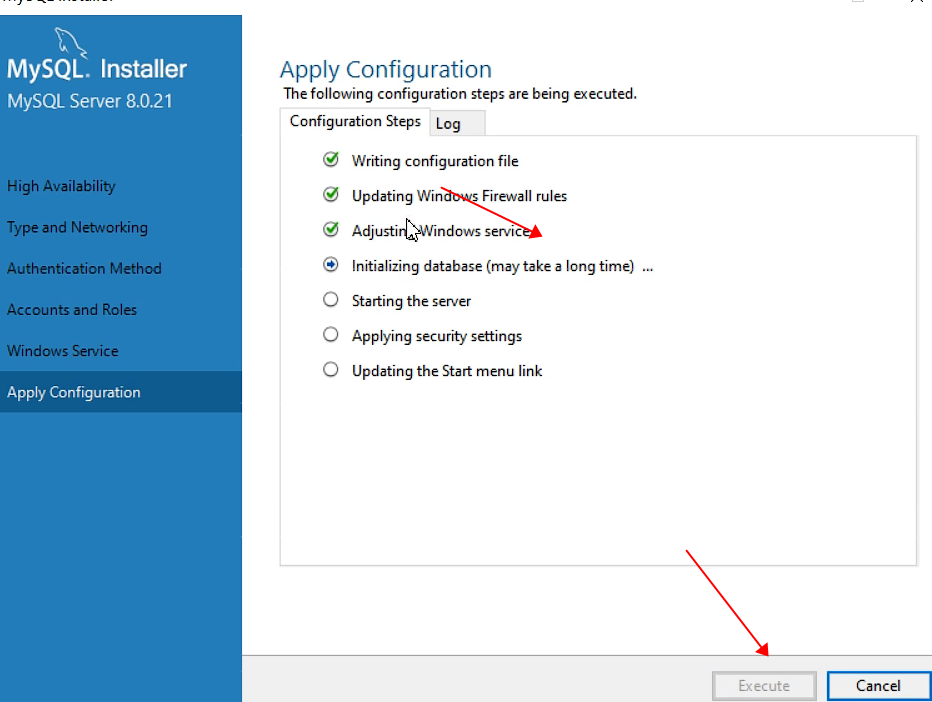Click 'MySQL Server 8.0.21' product label

(x=90, y=101)
